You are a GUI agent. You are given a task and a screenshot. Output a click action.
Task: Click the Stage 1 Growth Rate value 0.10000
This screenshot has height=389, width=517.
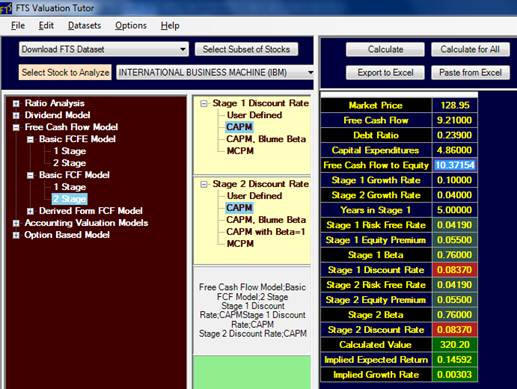coord(455,180)
